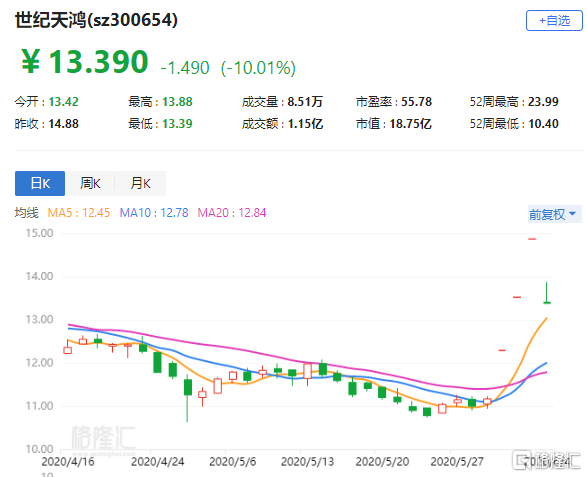Click the 13.00 y-axis label
This screenshot has height=477, width=587.
point(39,319)
